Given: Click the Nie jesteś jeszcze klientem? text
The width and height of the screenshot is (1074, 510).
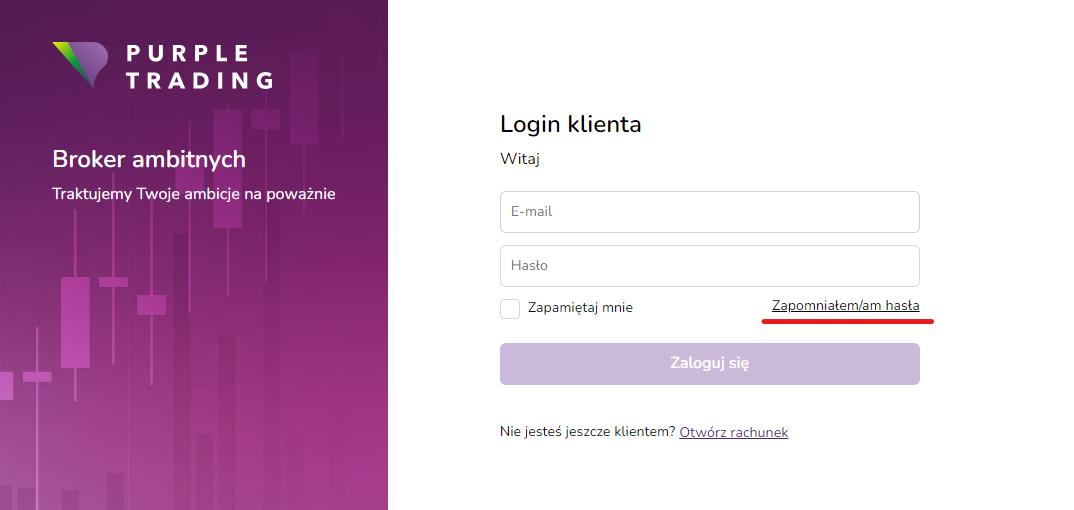Looking at the screenshot, I should (588, 432).
